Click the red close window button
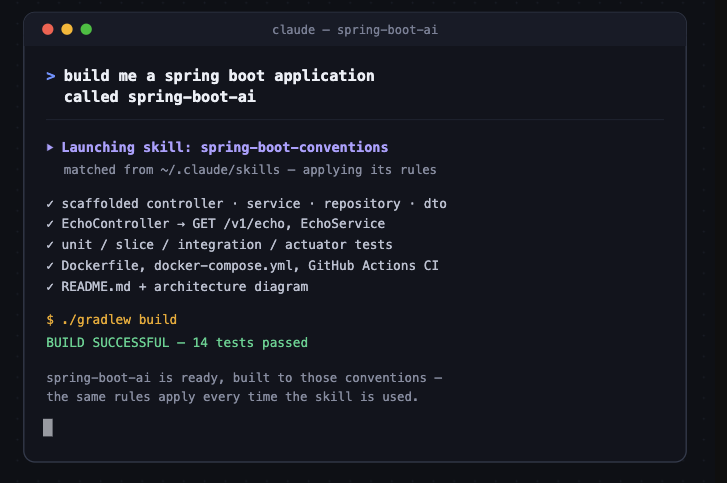727x483 pixels. tap(48, 30)
